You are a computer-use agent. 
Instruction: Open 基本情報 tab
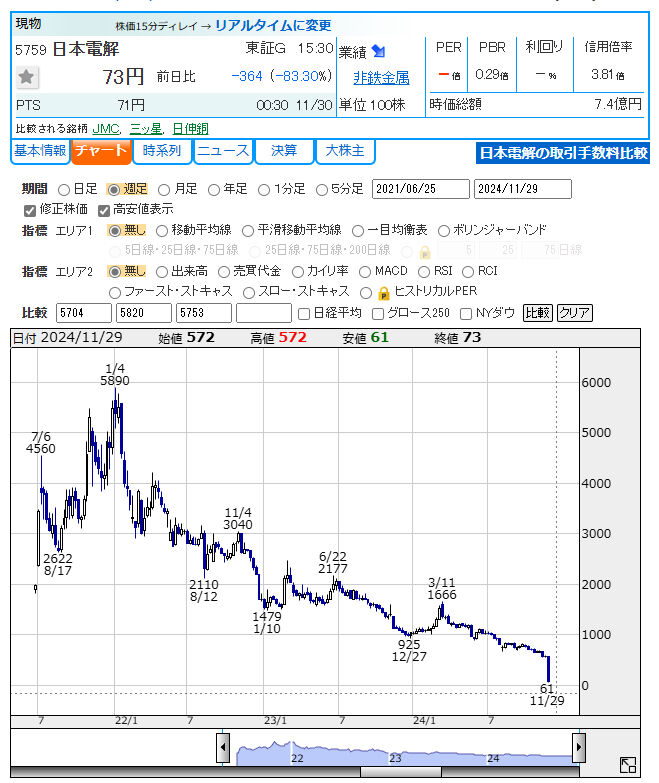pyautogui.click(x=40, y=151)
